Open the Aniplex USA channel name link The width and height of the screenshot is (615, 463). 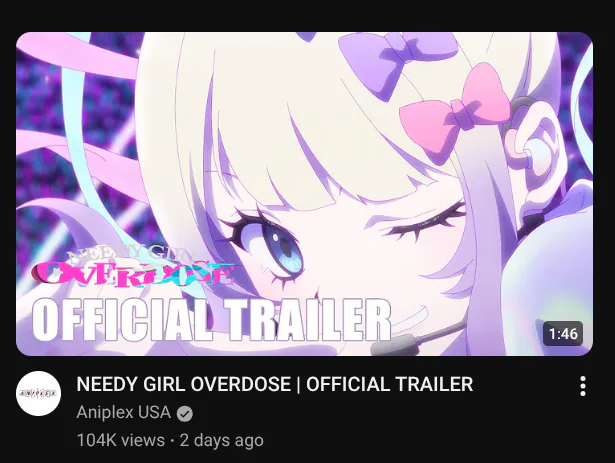coord(124,412)
